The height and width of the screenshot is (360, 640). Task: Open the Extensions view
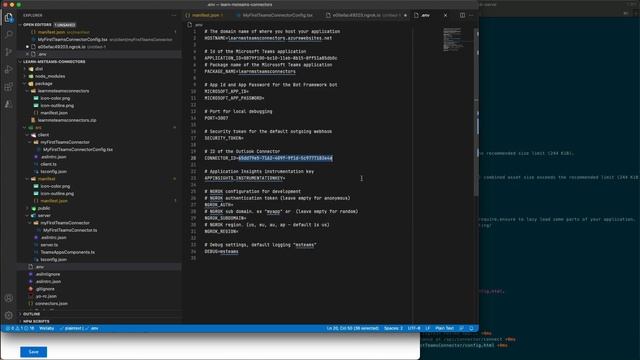(x=9, y=87)
